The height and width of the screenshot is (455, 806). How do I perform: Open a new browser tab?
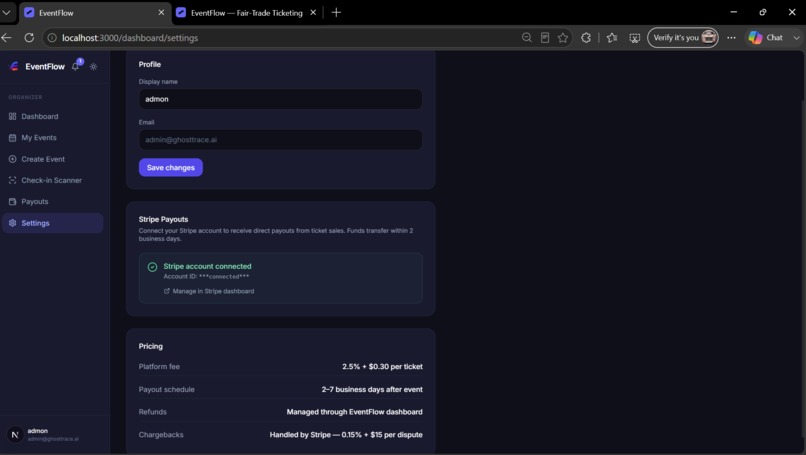coord(336,13)
